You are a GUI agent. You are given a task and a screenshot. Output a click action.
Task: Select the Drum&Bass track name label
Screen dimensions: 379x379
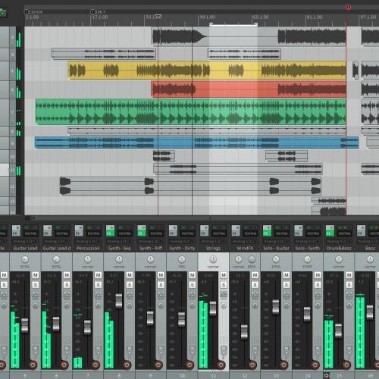[x=339, y=248]
